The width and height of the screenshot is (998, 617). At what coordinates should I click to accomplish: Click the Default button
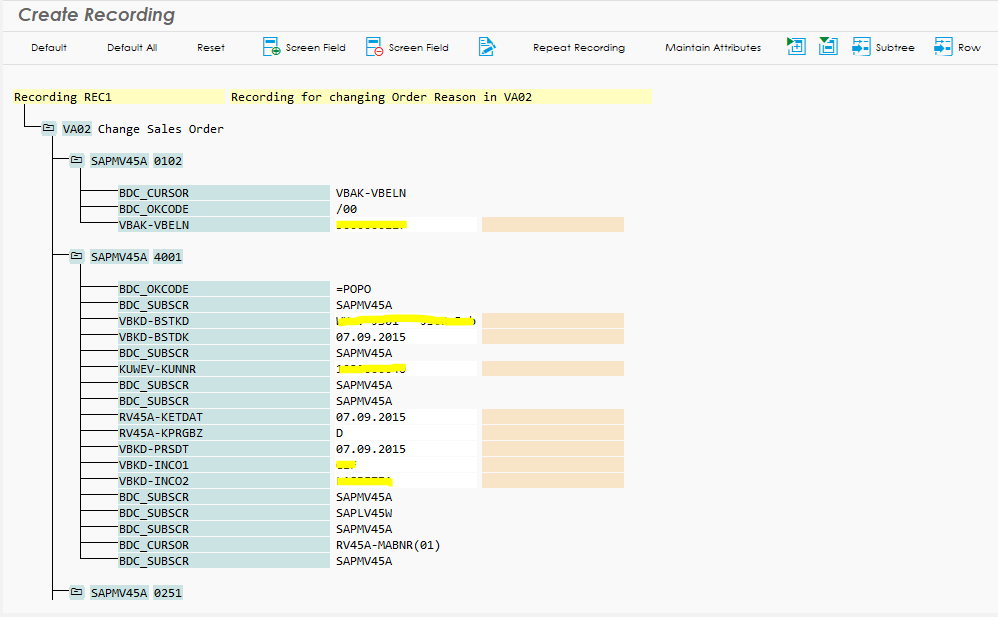(49, 48)
